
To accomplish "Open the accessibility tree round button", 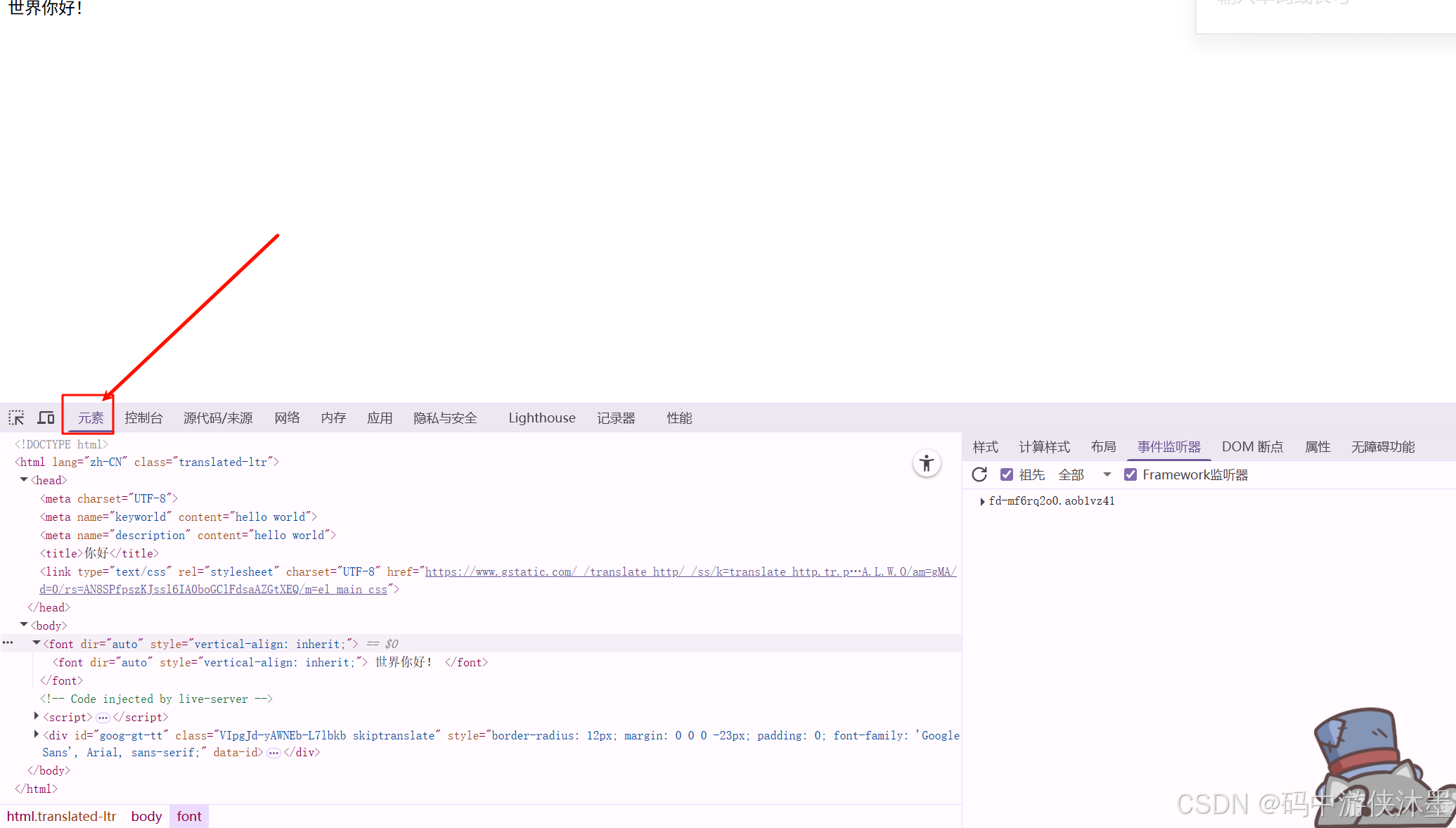I will pos(927,463).
